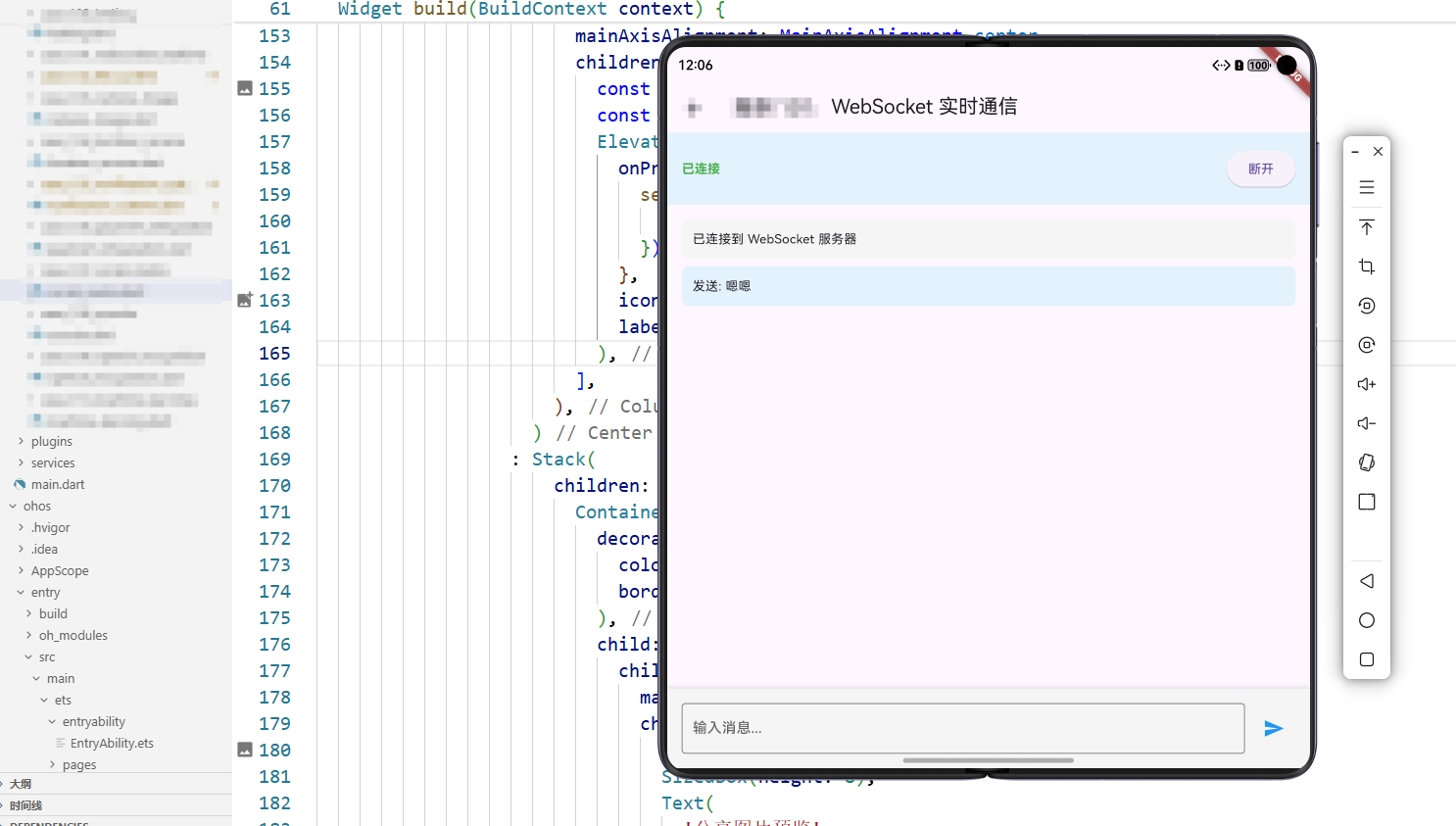Viewport: 1456px width, 826px height.
Task: Expand the 大纲 outline section
Action: click(x=21, y=784)
